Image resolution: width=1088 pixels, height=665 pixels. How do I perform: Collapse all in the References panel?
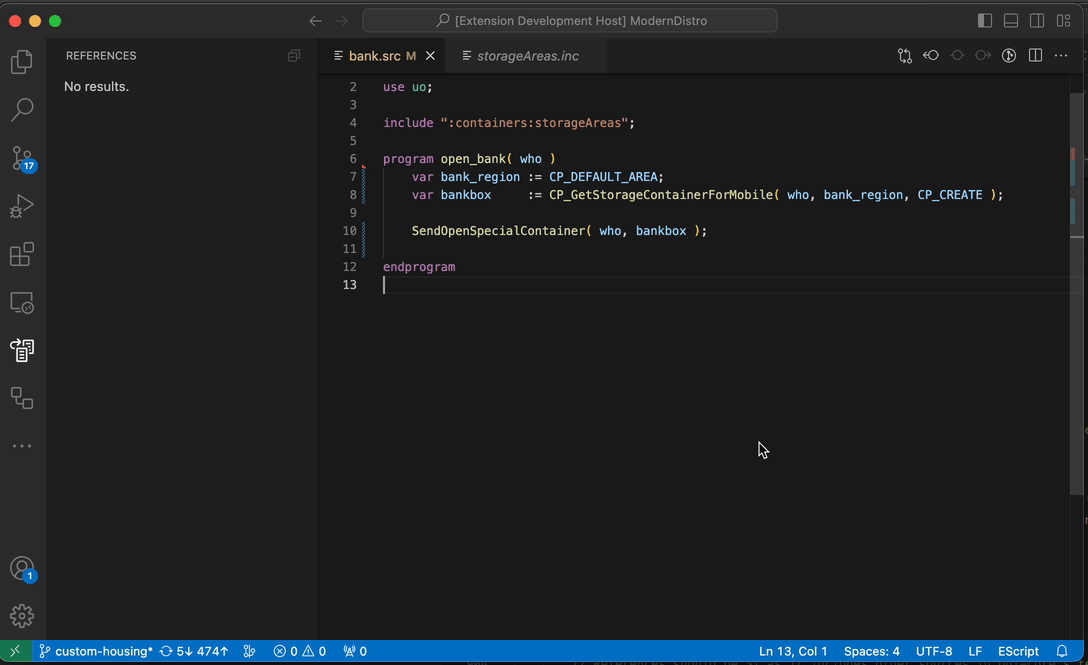tap(294, 56)
